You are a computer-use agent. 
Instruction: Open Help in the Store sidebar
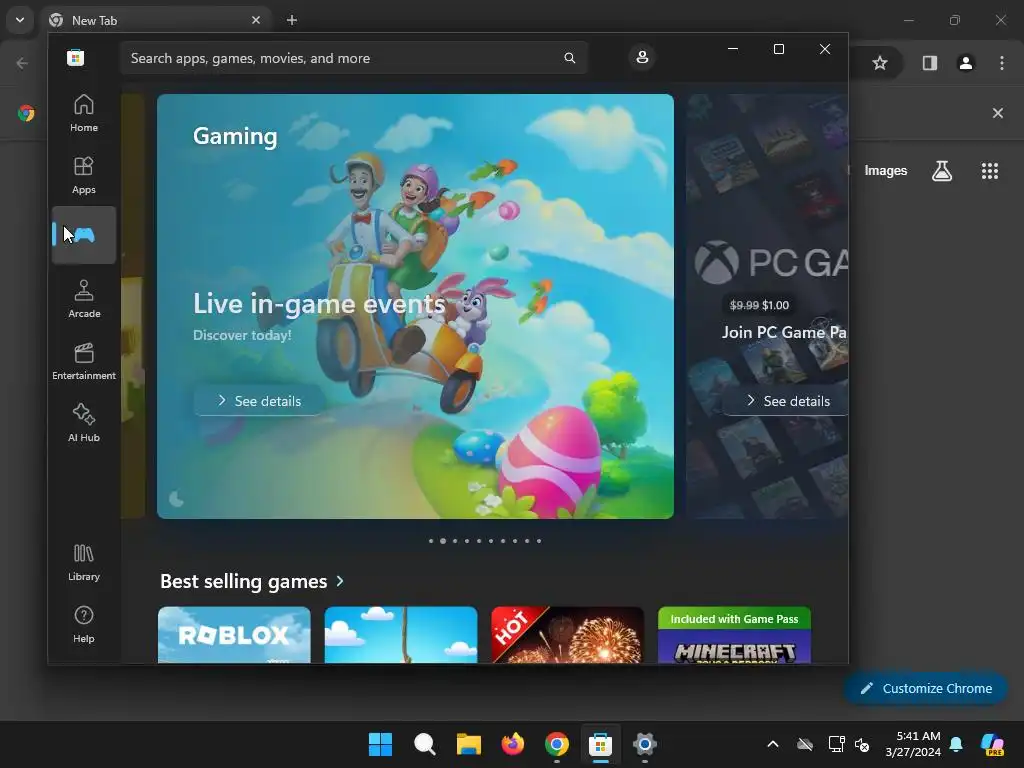tap(84, 624)
